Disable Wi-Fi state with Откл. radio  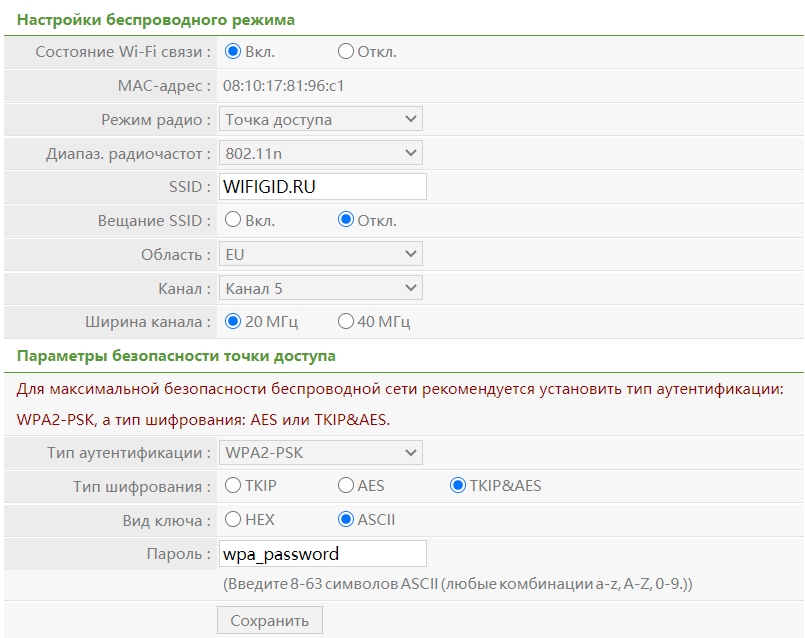(346, 51)
